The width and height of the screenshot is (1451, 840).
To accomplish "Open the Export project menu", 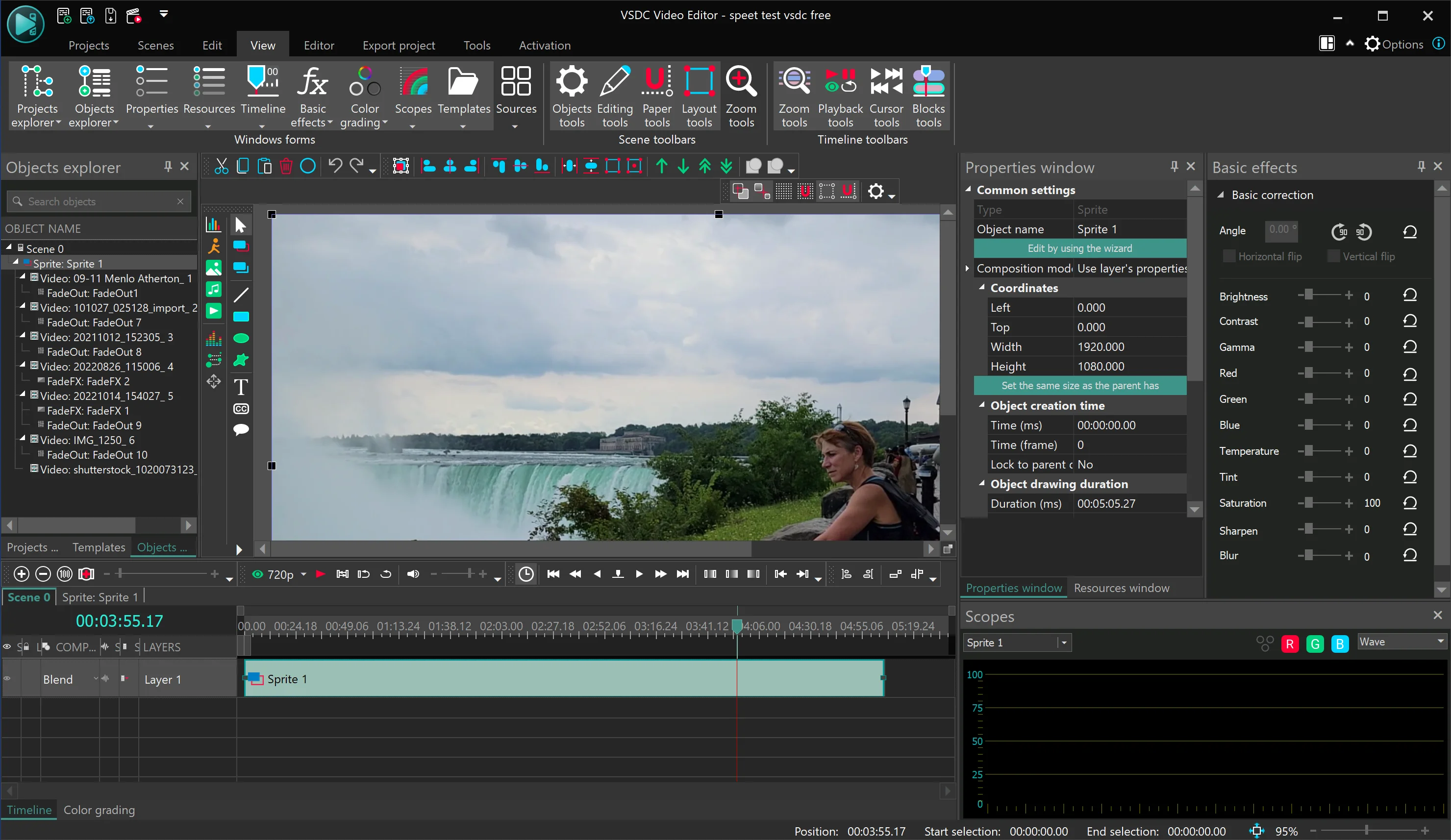I will tap(399, 45).
